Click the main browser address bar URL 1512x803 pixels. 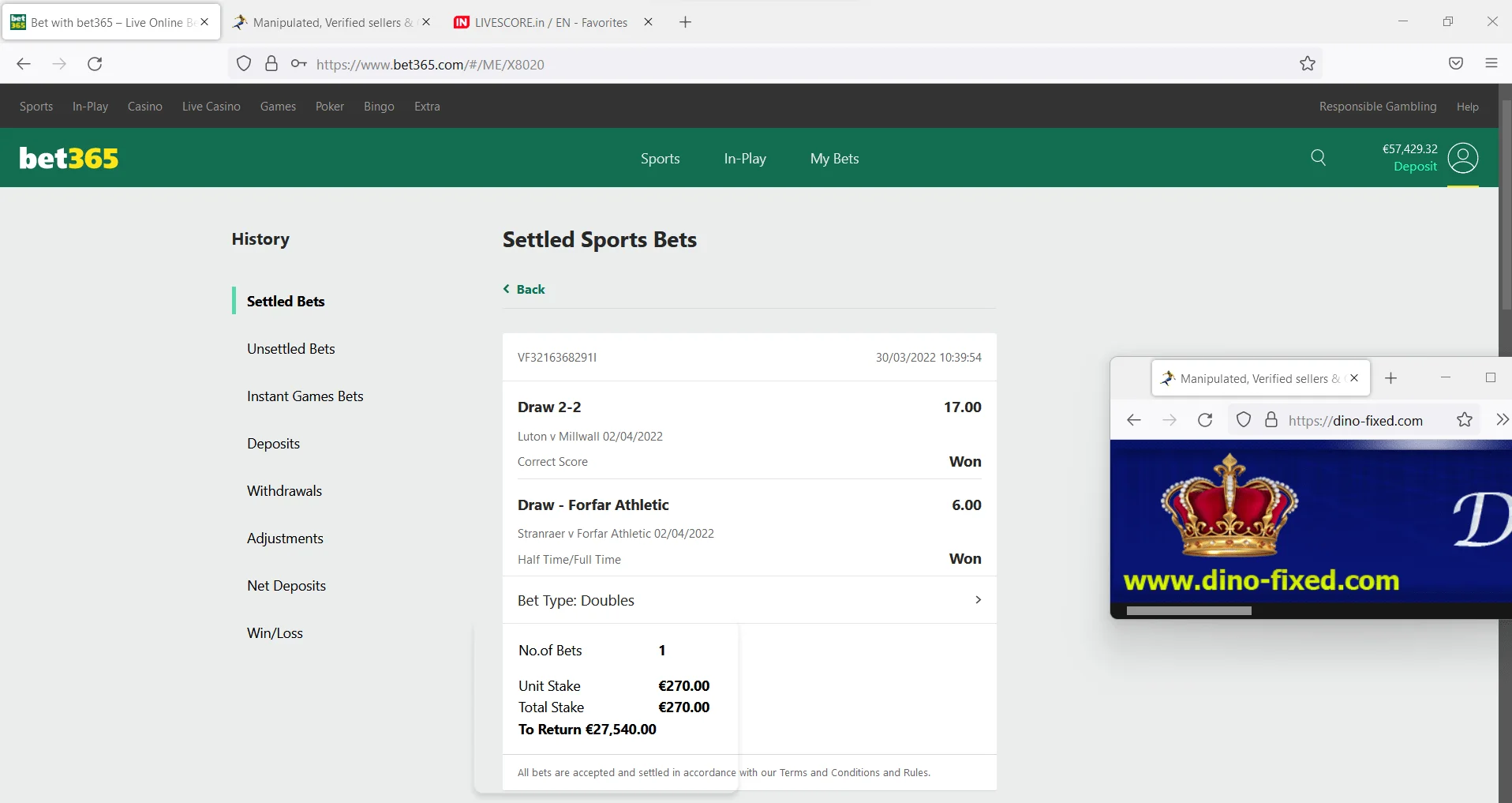pos(430,65)
